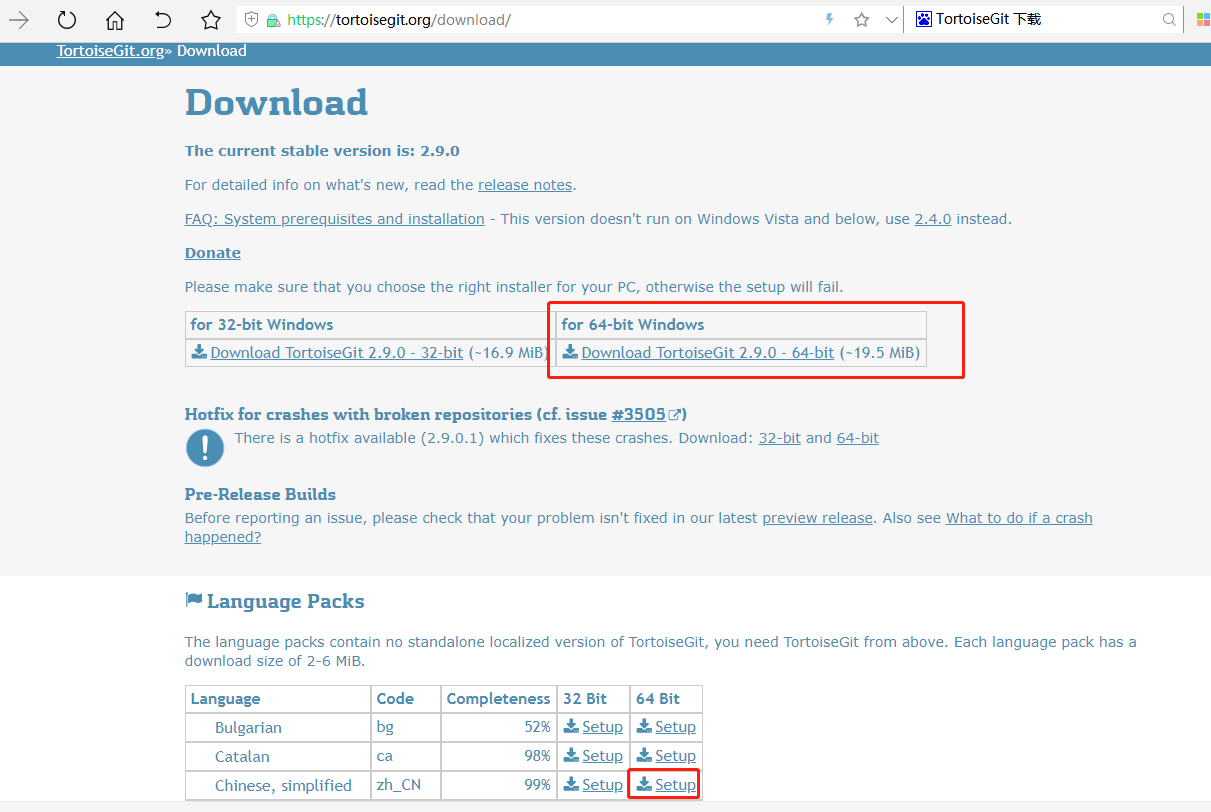Click the Language column header
Screen dimensions: 1211x812
point(278,699)
